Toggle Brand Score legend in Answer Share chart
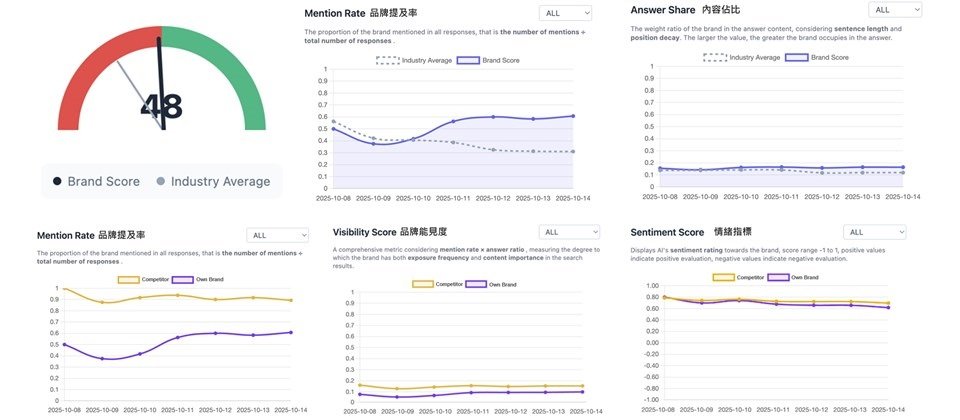 [x=818, y=58]
